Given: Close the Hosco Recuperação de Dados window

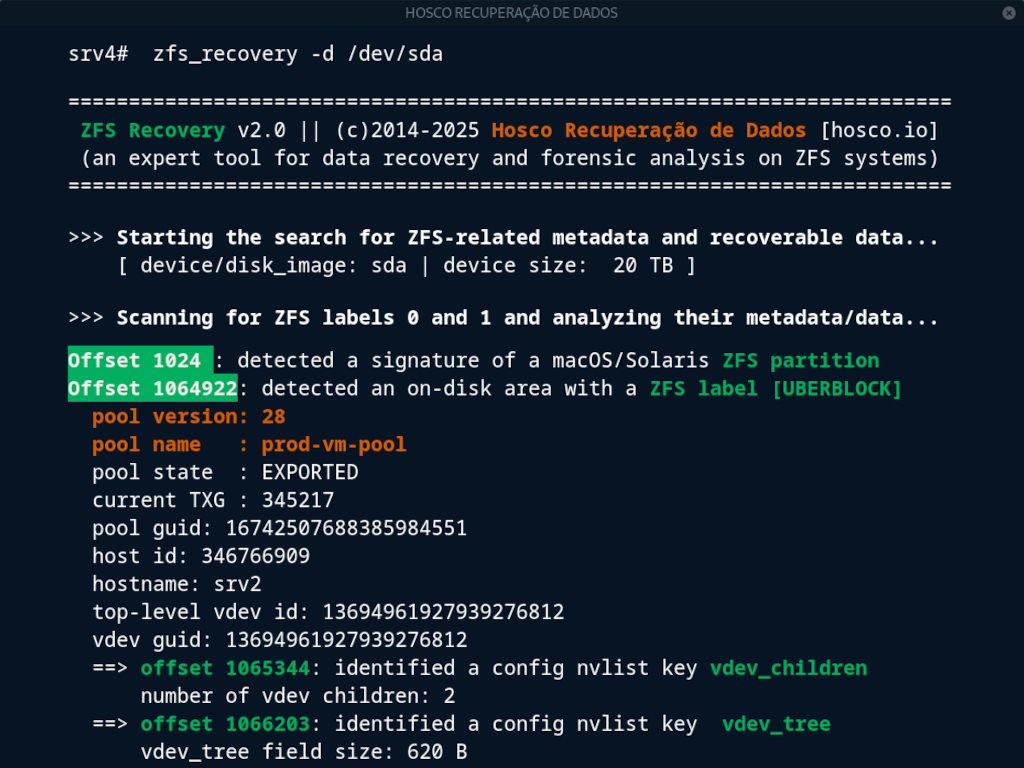Looking at the screenshot, I should [1008, 13].
